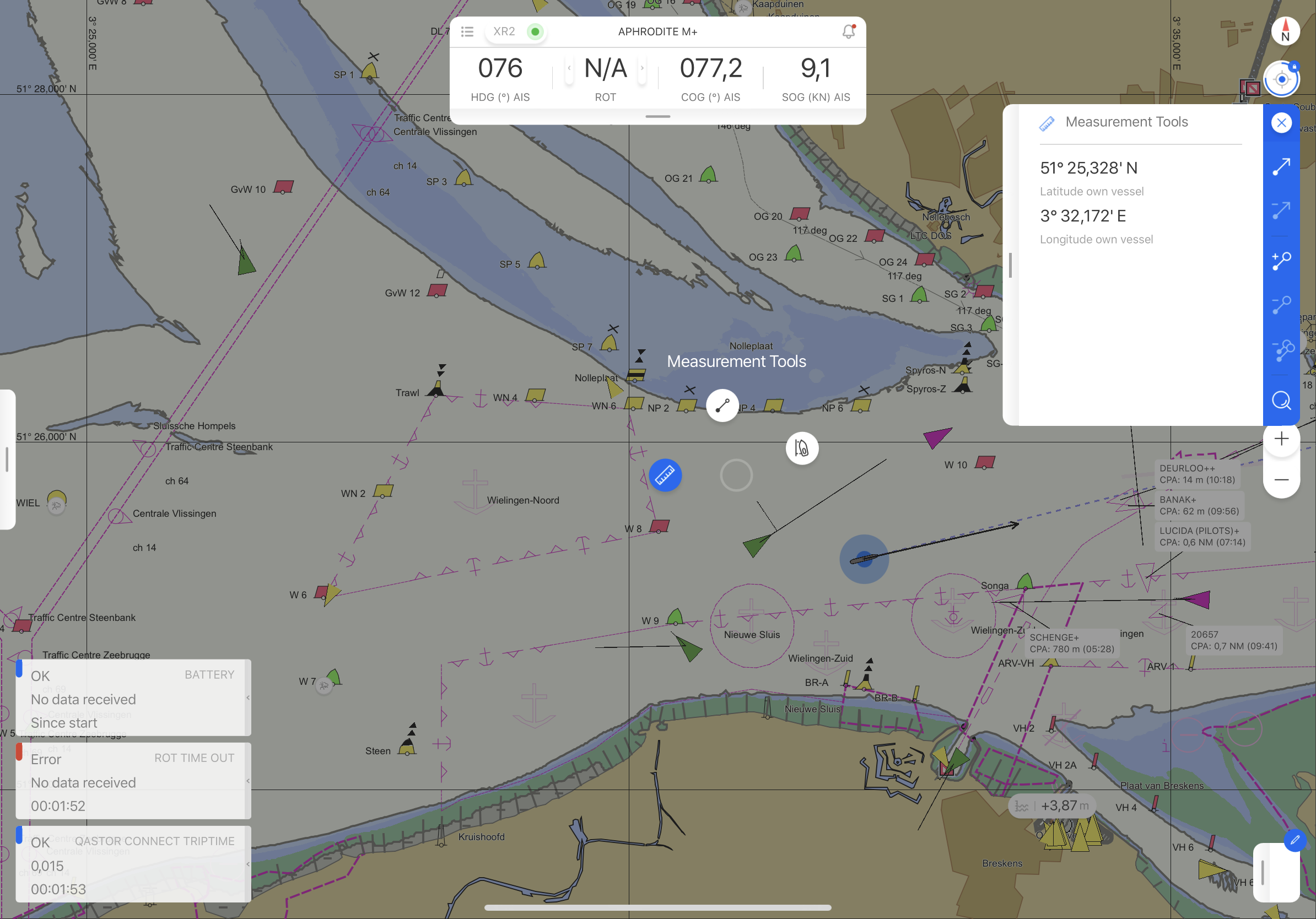
Task: Reset map to north-up compass
Action: 1285,31
